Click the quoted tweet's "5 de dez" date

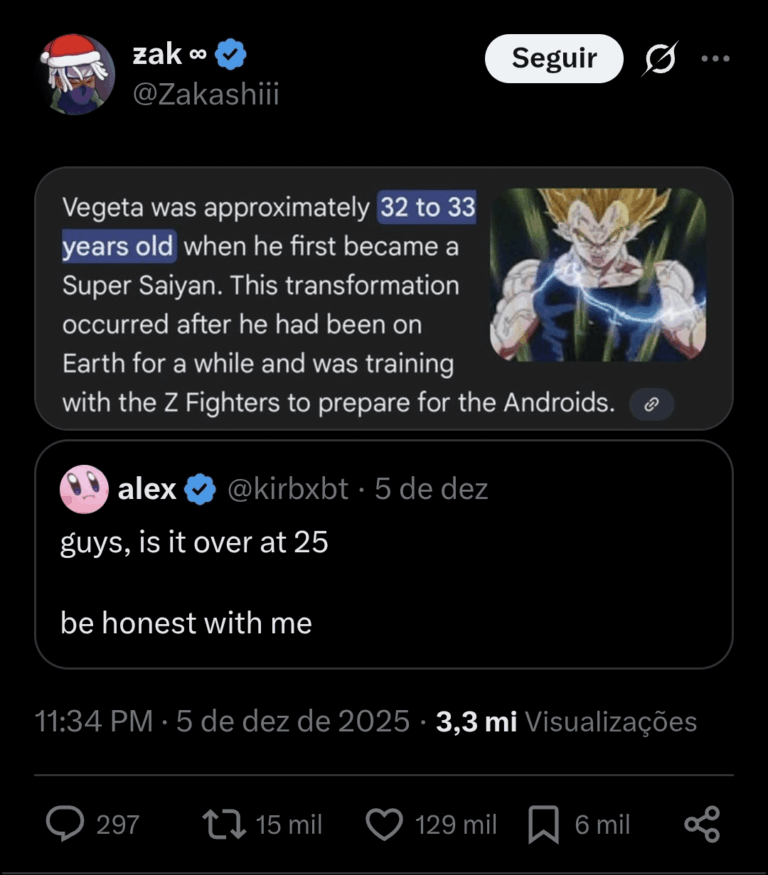[x=431, y=489]
